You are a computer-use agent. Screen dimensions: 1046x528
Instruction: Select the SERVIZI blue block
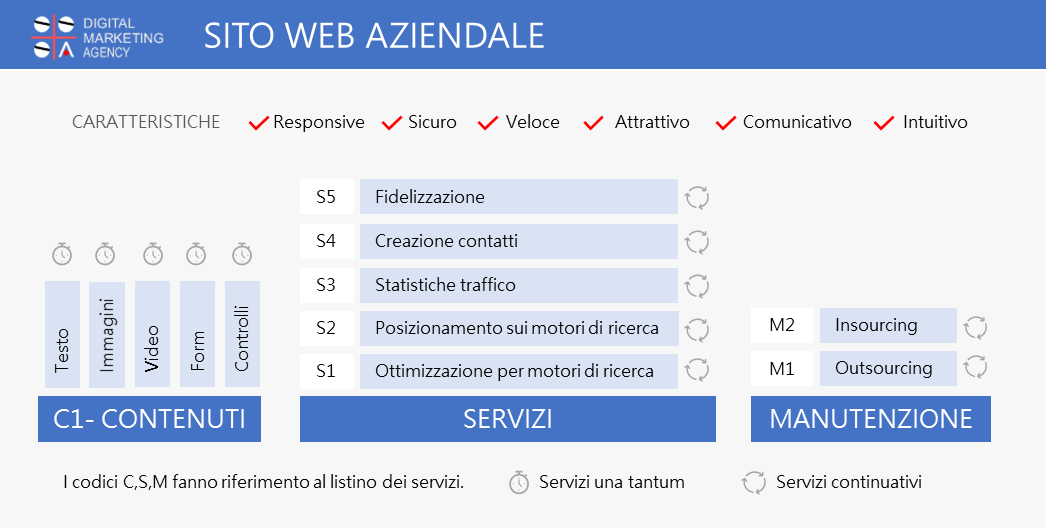pos(508,419)
